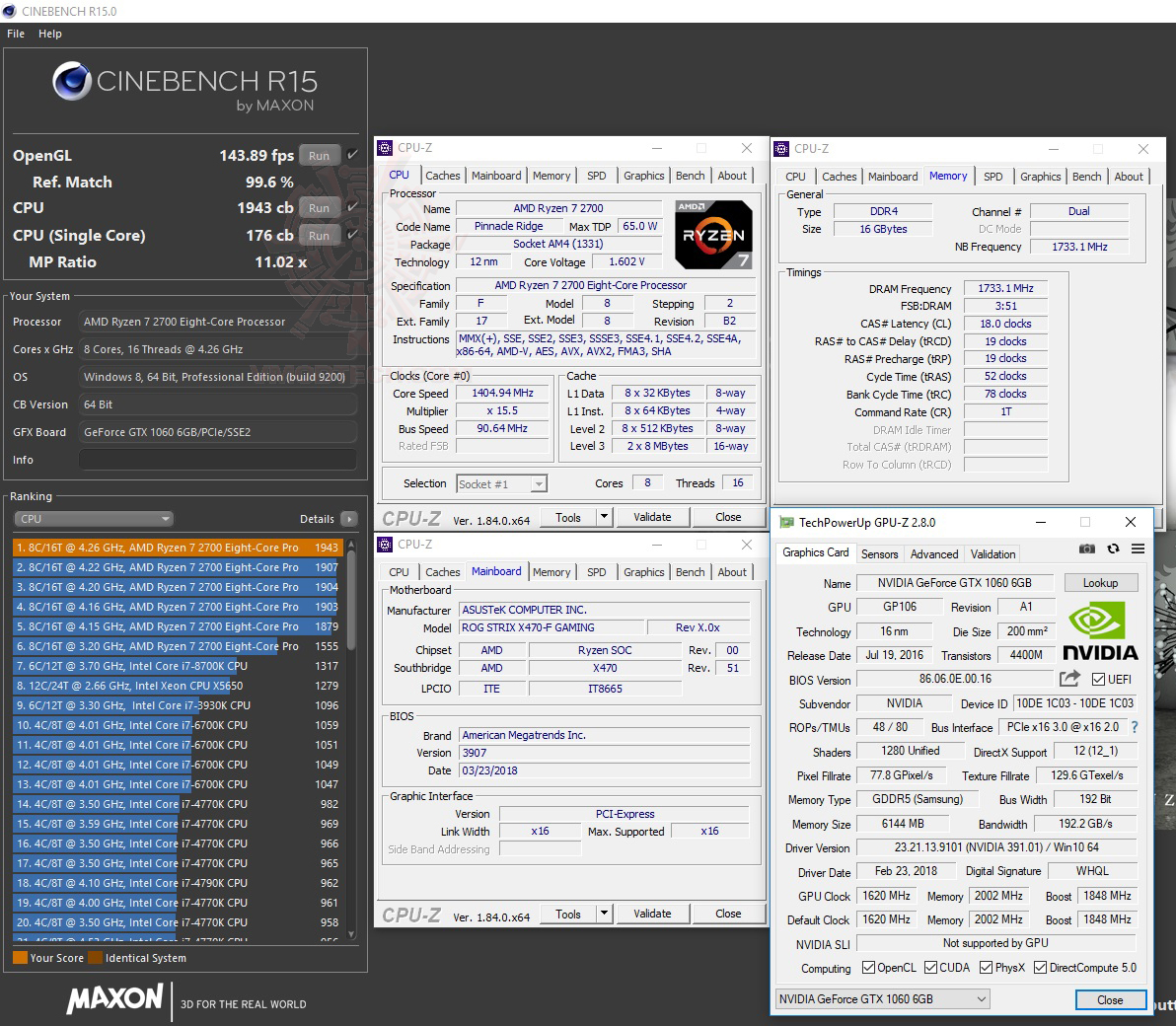The image size is (1176, 1026).
Task: Click Close in Mainboard CPU-Z window
Action: click(x=728, y=914)
